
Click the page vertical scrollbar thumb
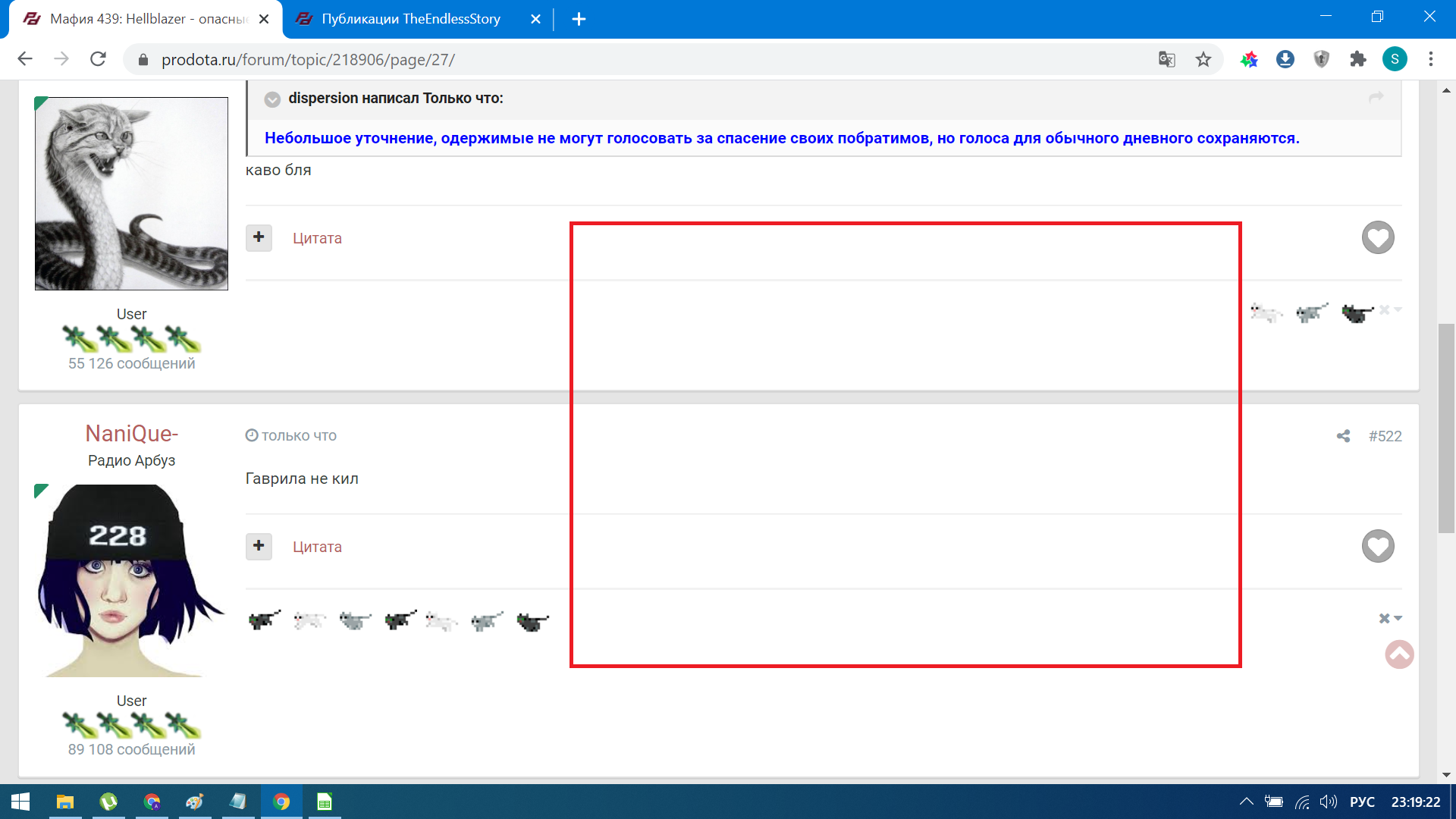1445,428
